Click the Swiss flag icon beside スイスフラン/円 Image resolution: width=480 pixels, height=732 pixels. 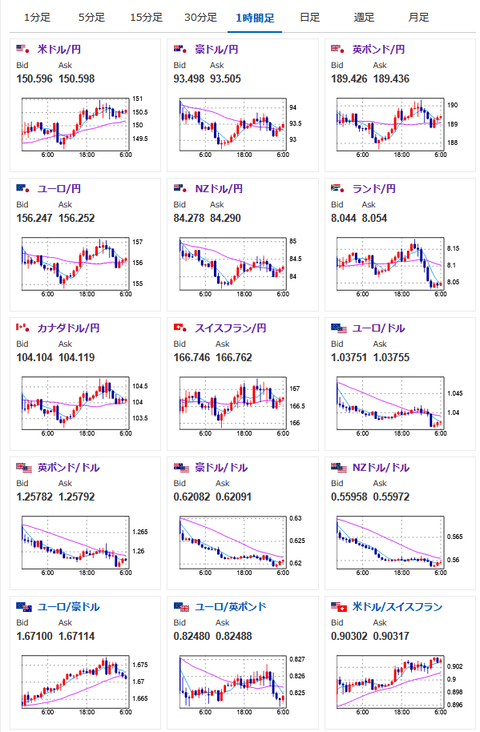pyautogui.click(x=181, y=327)
